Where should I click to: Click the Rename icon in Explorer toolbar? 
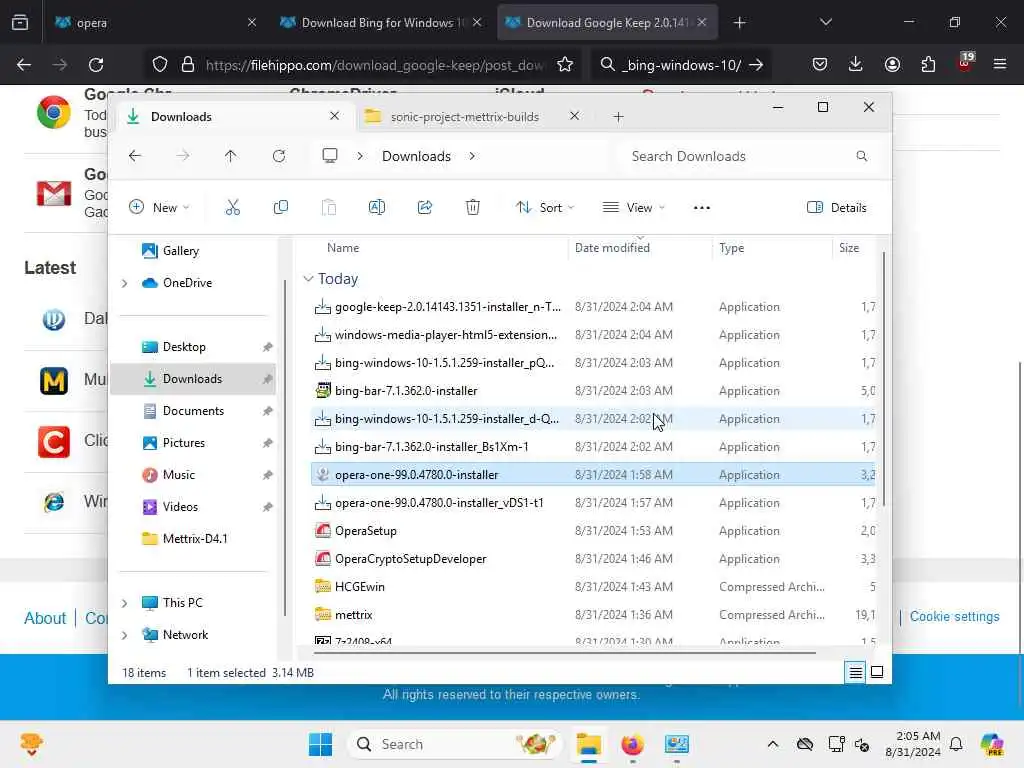pyautogui.click(x=377, y=208)
